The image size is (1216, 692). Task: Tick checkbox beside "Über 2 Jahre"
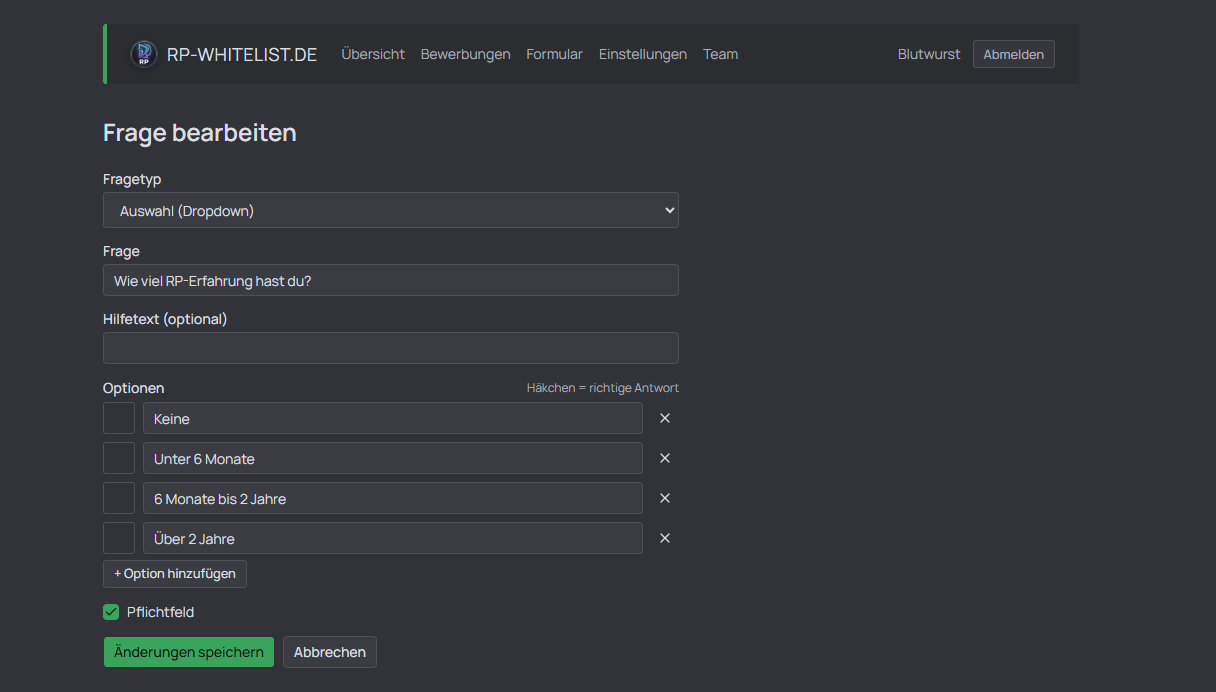pos(119,538)
